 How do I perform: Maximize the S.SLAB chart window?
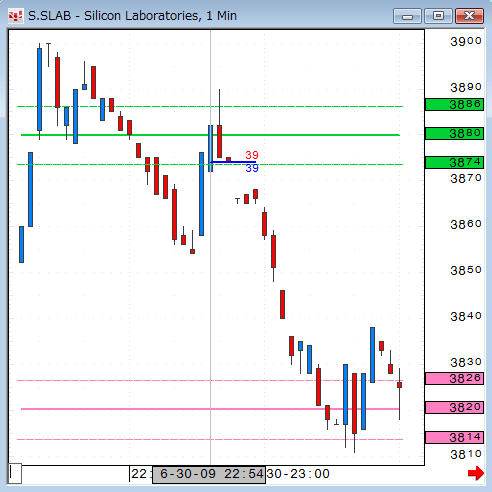(438, 16)
